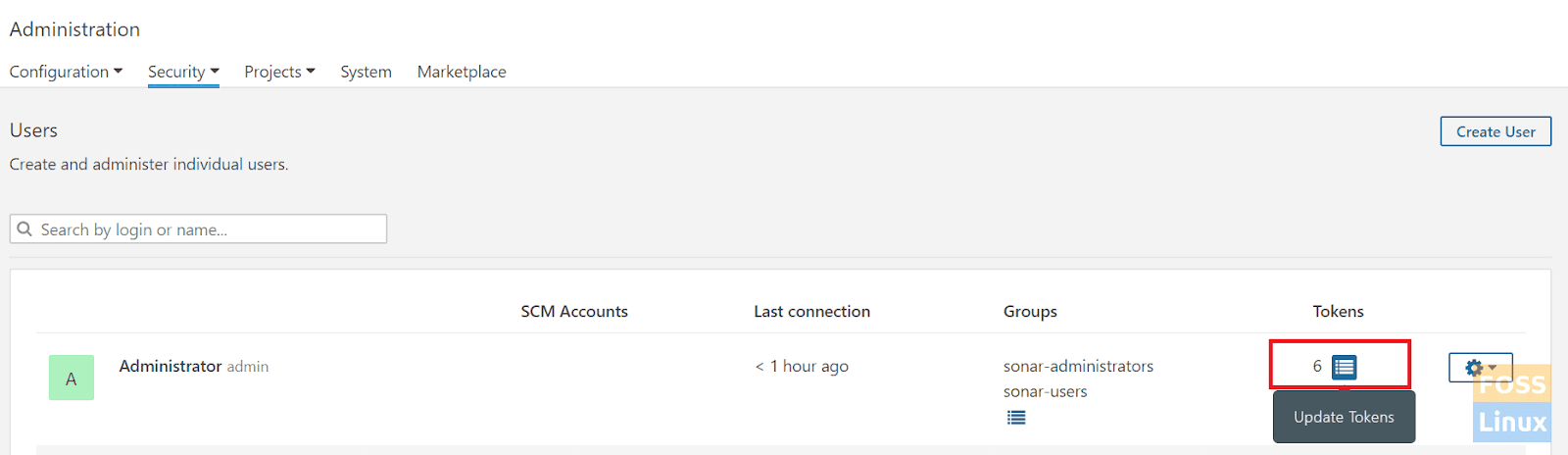This screenshot has width=1568, height=455.
Task: Click the SCM Accounts column header
Action: tap(574, 311)
